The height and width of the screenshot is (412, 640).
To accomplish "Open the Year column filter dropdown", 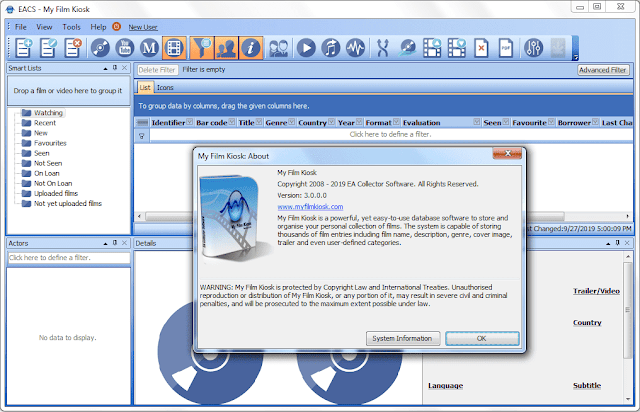I will click(359, 122).
